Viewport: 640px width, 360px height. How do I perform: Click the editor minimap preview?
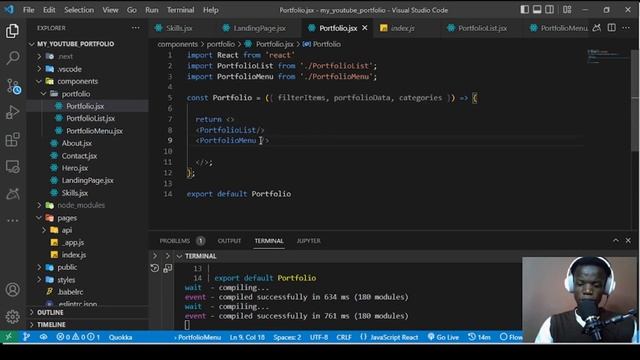click(x=607, y=56)
